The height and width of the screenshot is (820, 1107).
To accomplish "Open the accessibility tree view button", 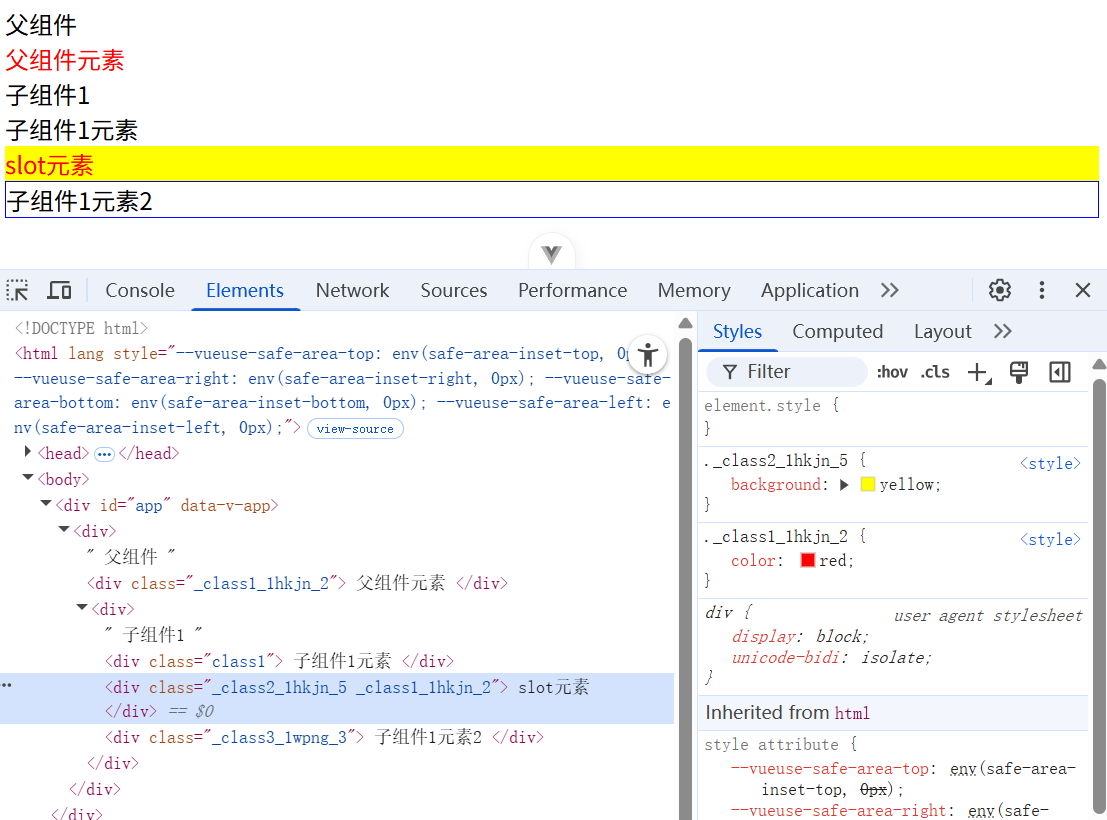I will (x=648, y=354).
